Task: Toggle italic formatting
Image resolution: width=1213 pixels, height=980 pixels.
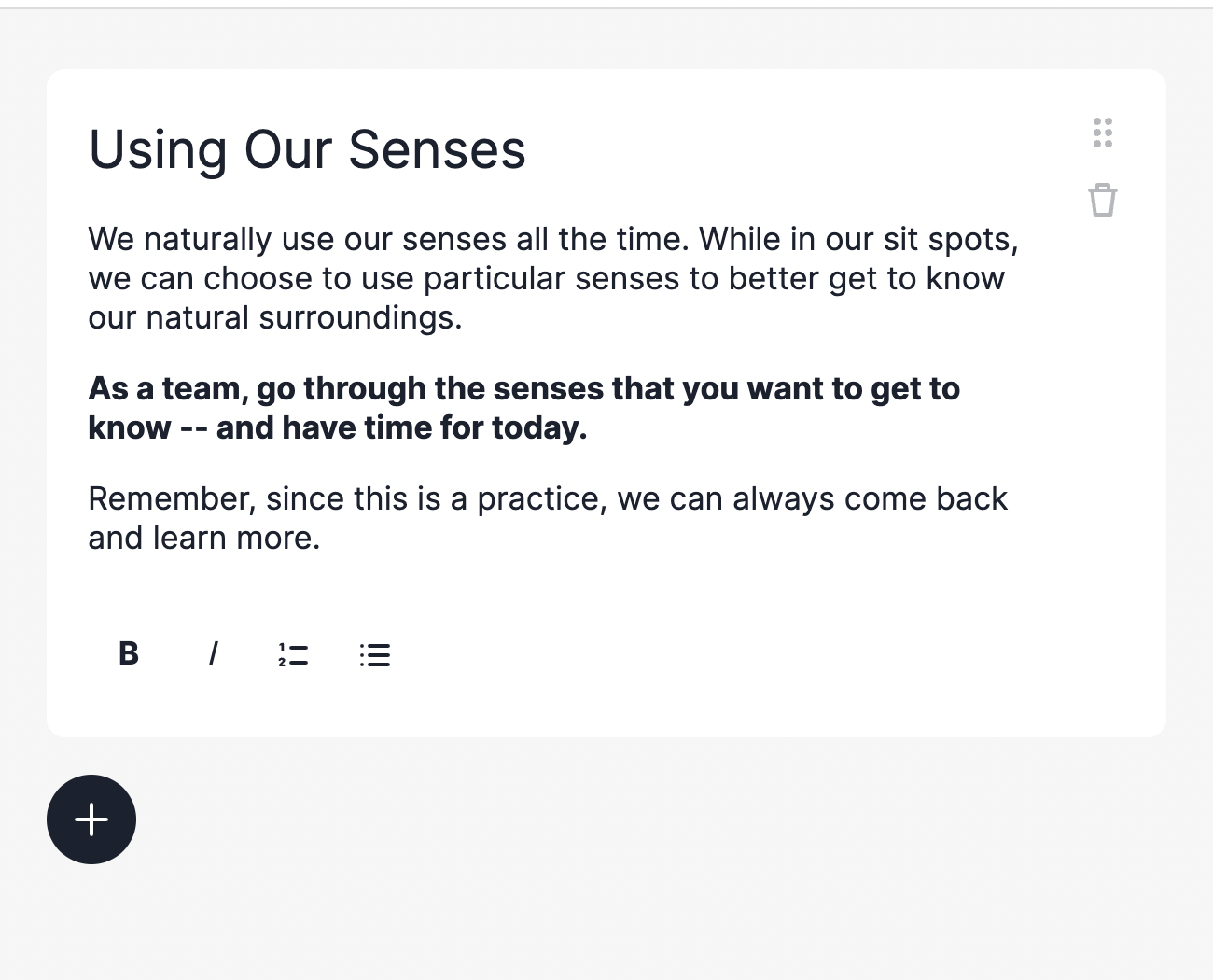Action: pos(213,653)
